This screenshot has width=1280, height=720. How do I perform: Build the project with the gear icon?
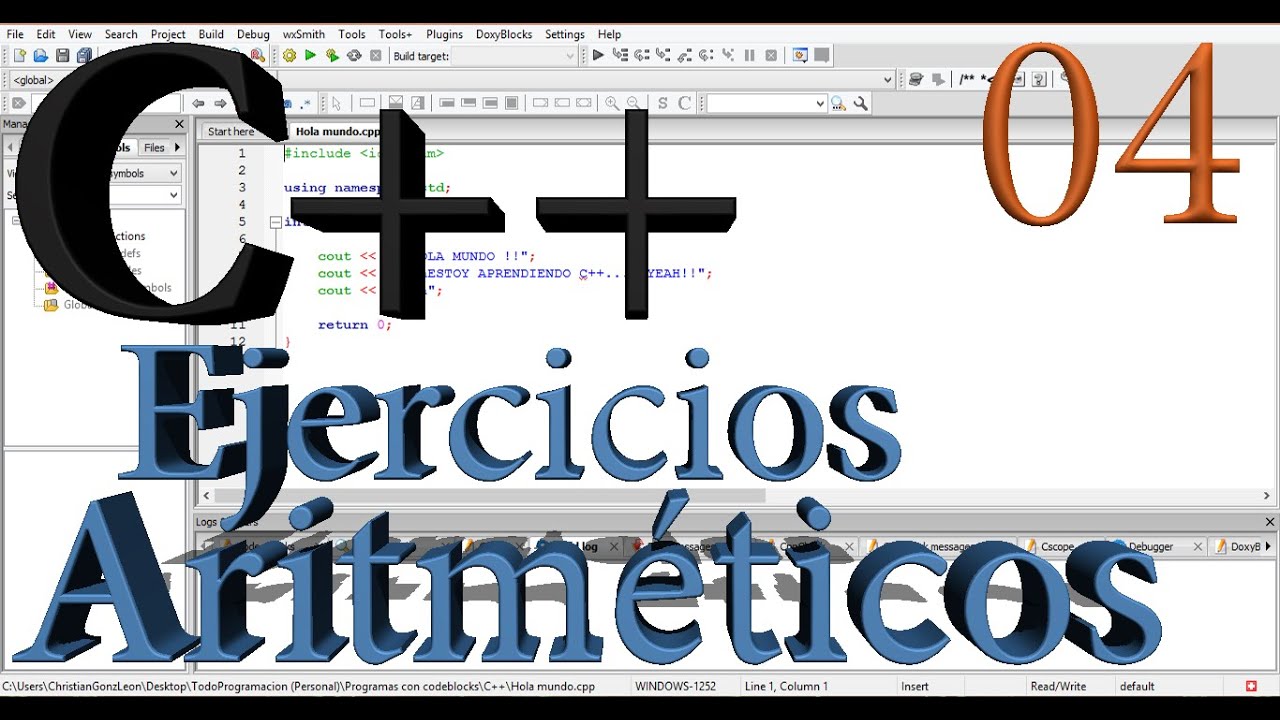click(289, 56)
